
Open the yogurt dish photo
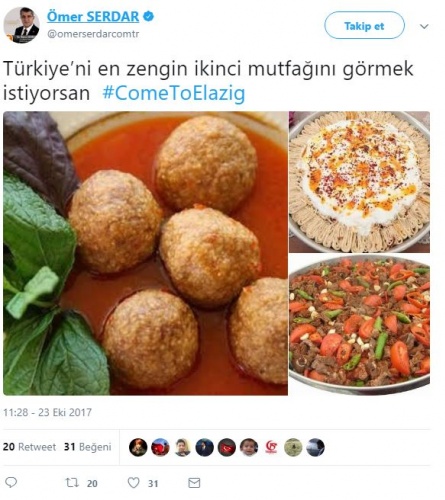pyautogui.click(x=359, y=182)
